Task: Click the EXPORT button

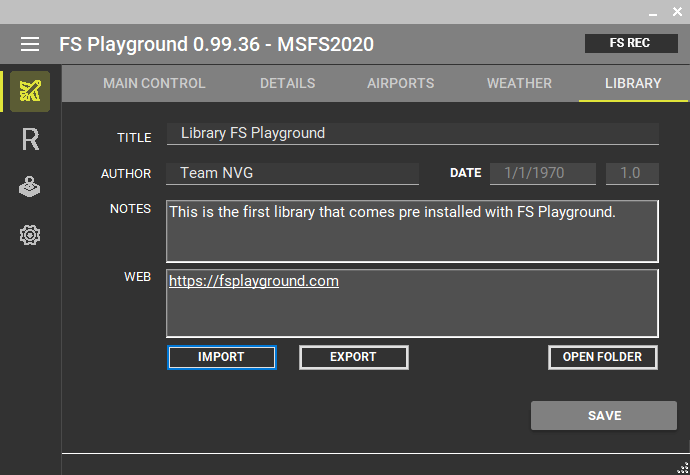Action: pos(354,357)
